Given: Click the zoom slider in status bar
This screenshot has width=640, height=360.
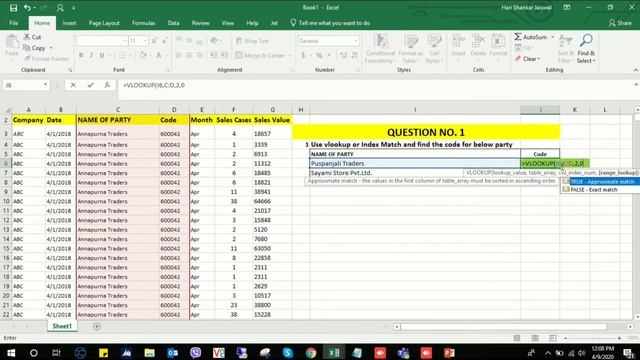Looking at the screenshot, I should (592, 338).
